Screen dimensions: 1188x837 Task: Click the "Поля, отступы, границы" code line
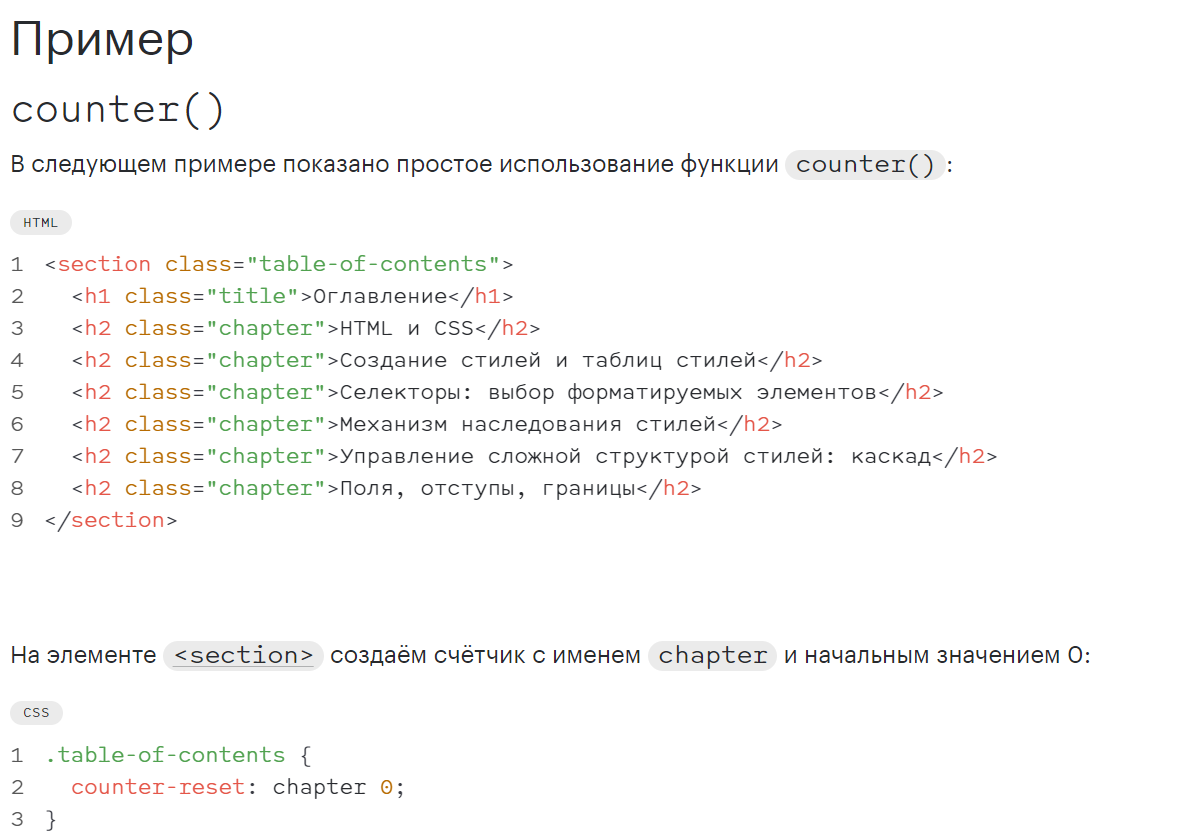tap(487, 489)
